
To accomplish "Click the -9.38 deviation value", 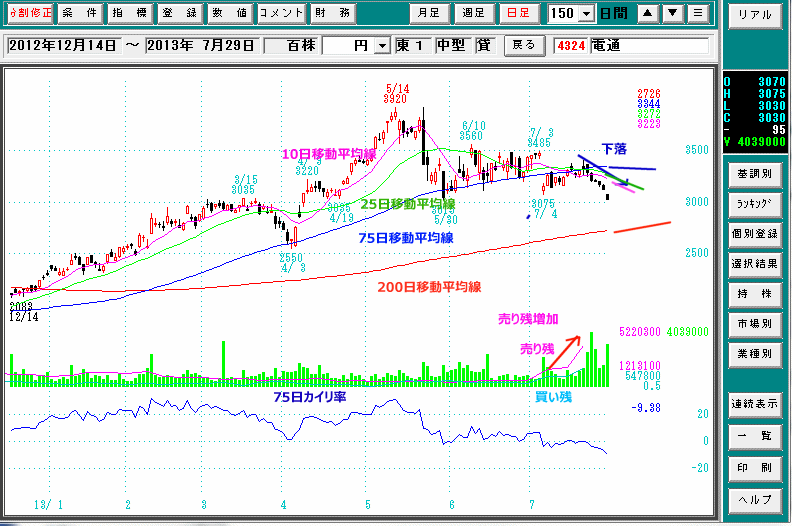I will (646, 408).
